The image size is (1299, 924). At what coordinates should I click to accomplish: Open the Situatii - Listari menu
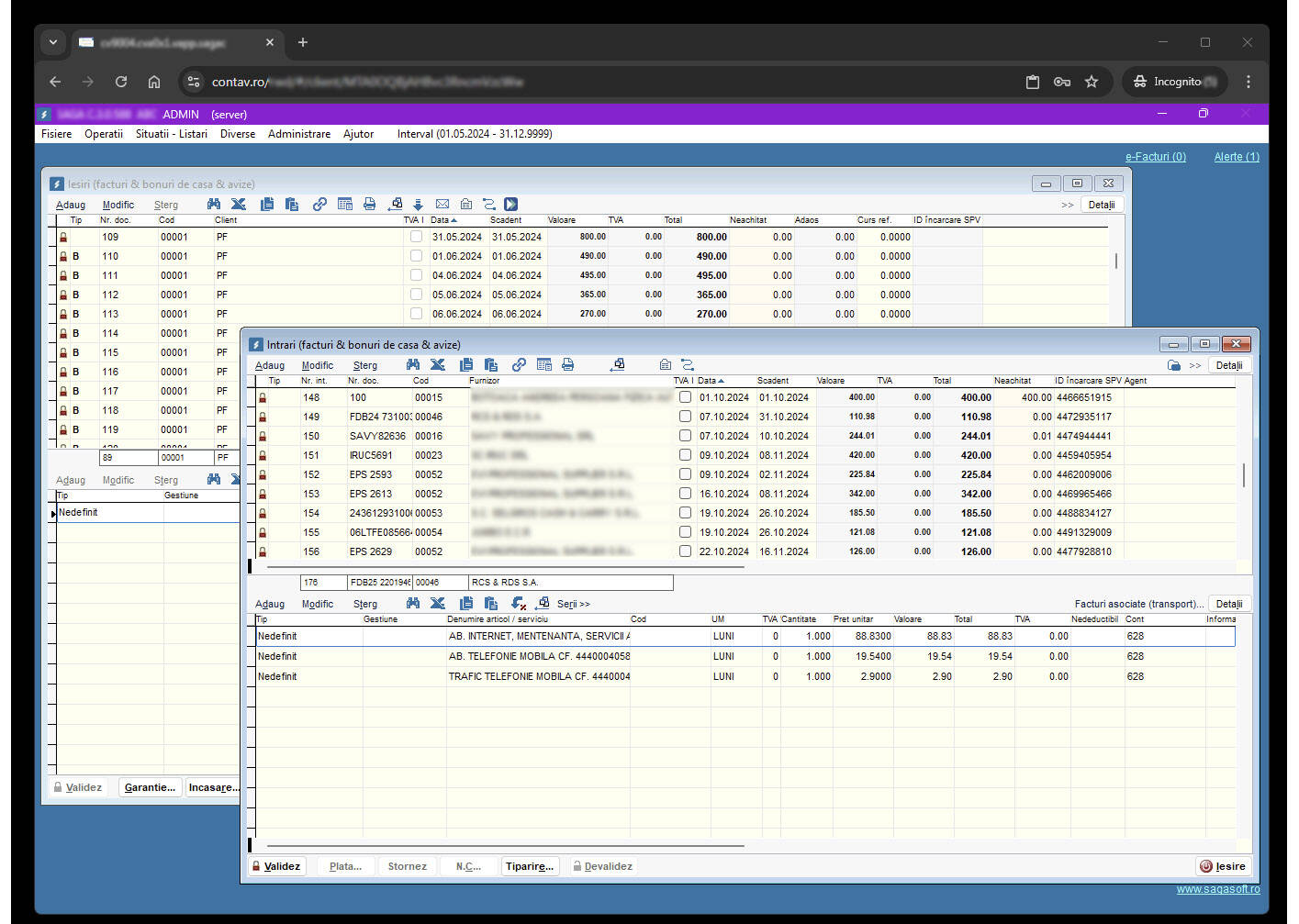[x=171, y=134]
